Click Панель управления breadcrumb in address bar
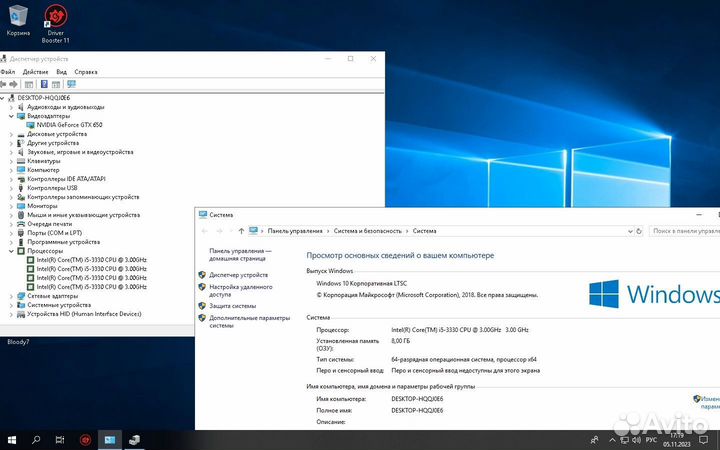 click(x=295, y=231)
